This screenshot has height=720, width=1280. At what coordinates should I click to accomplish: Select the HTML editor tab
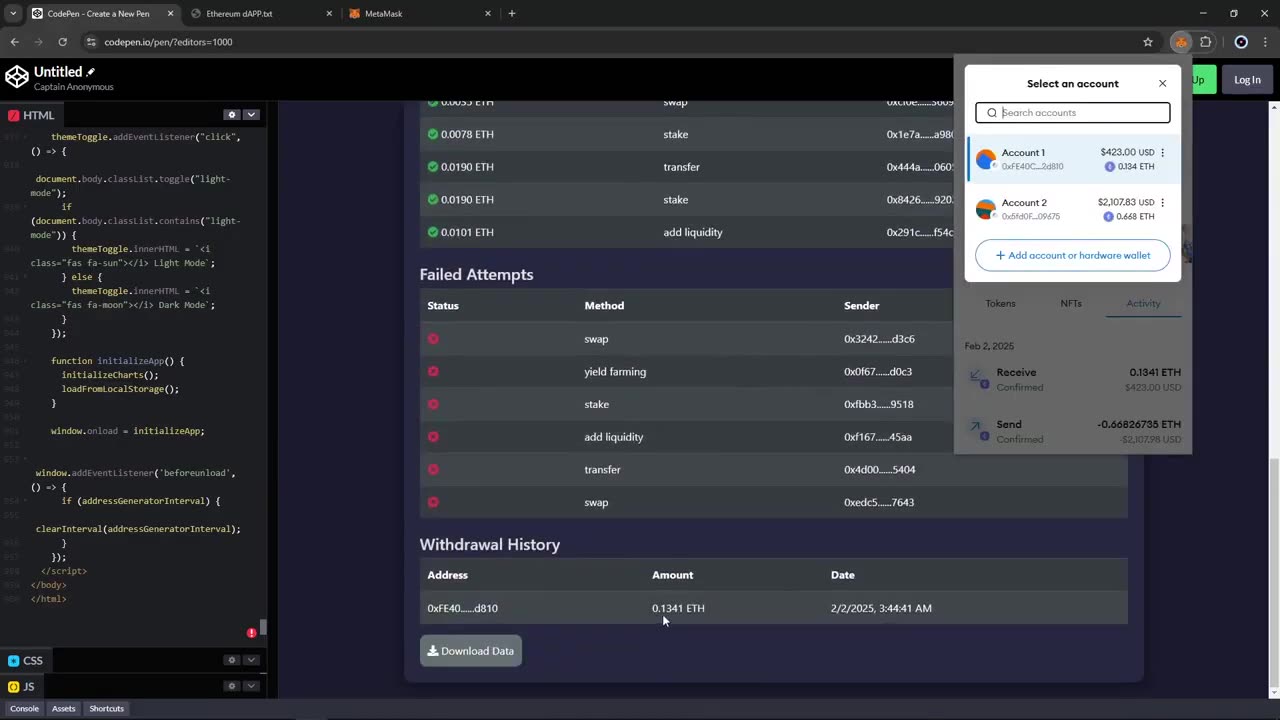coord(31,115)
